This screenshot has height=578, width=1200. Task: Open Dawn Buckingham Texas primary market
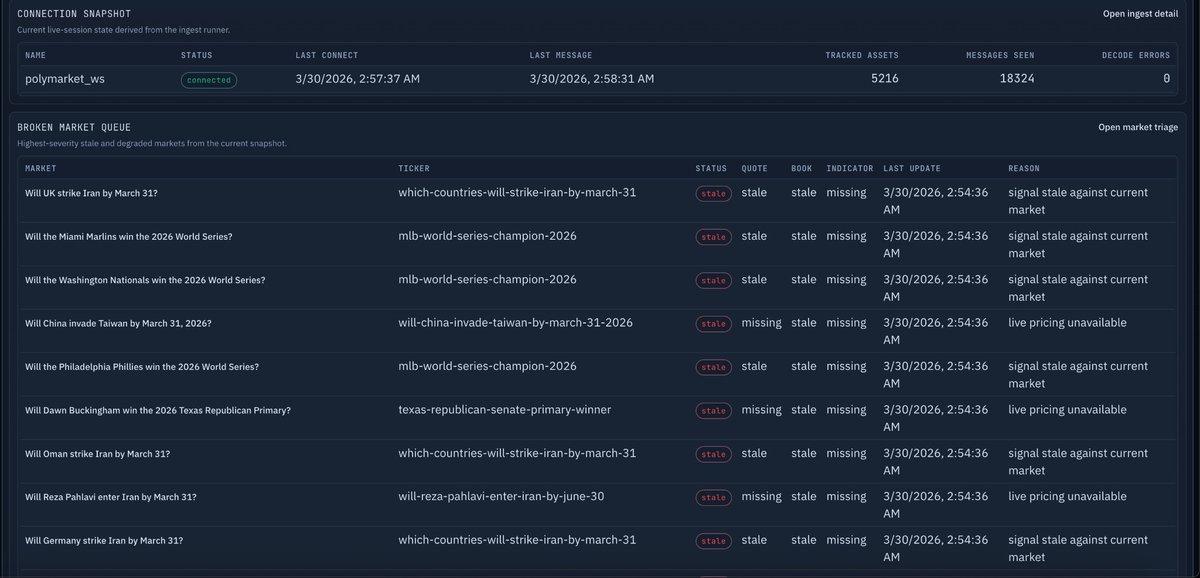[x=158, y=410]
